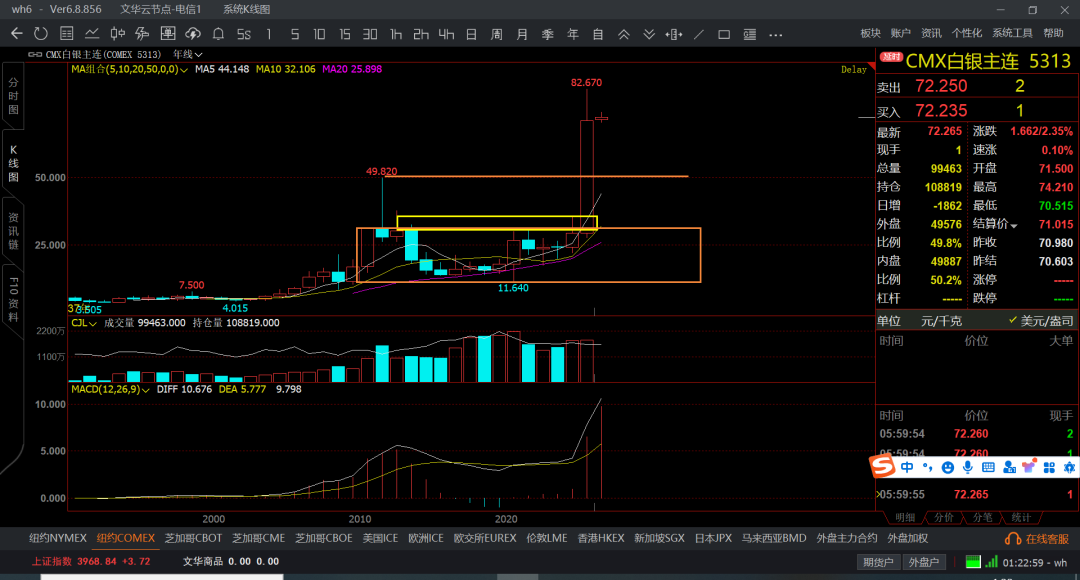This screenshot has width=1080, height=580.
Task: Click the Sogou emoji smiley icon
Action: point(948,468)
